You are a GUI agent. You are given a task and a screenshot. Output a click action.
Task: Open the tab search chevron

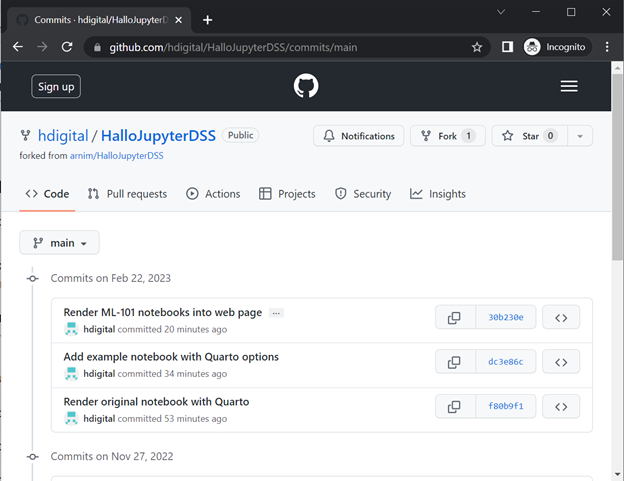pyautogui.click(x=501, y=12)
